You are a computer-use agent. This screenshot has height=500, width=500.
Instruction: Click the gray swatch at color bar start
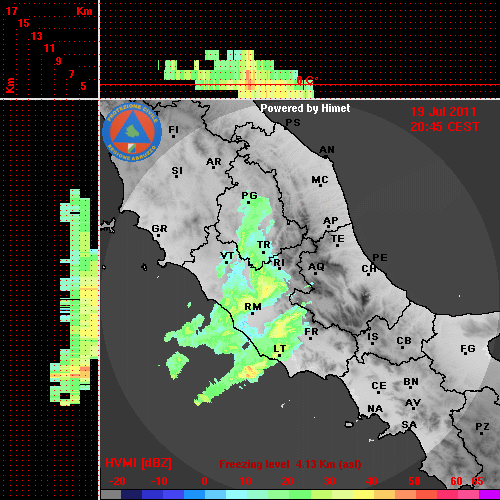click(111, 494)
